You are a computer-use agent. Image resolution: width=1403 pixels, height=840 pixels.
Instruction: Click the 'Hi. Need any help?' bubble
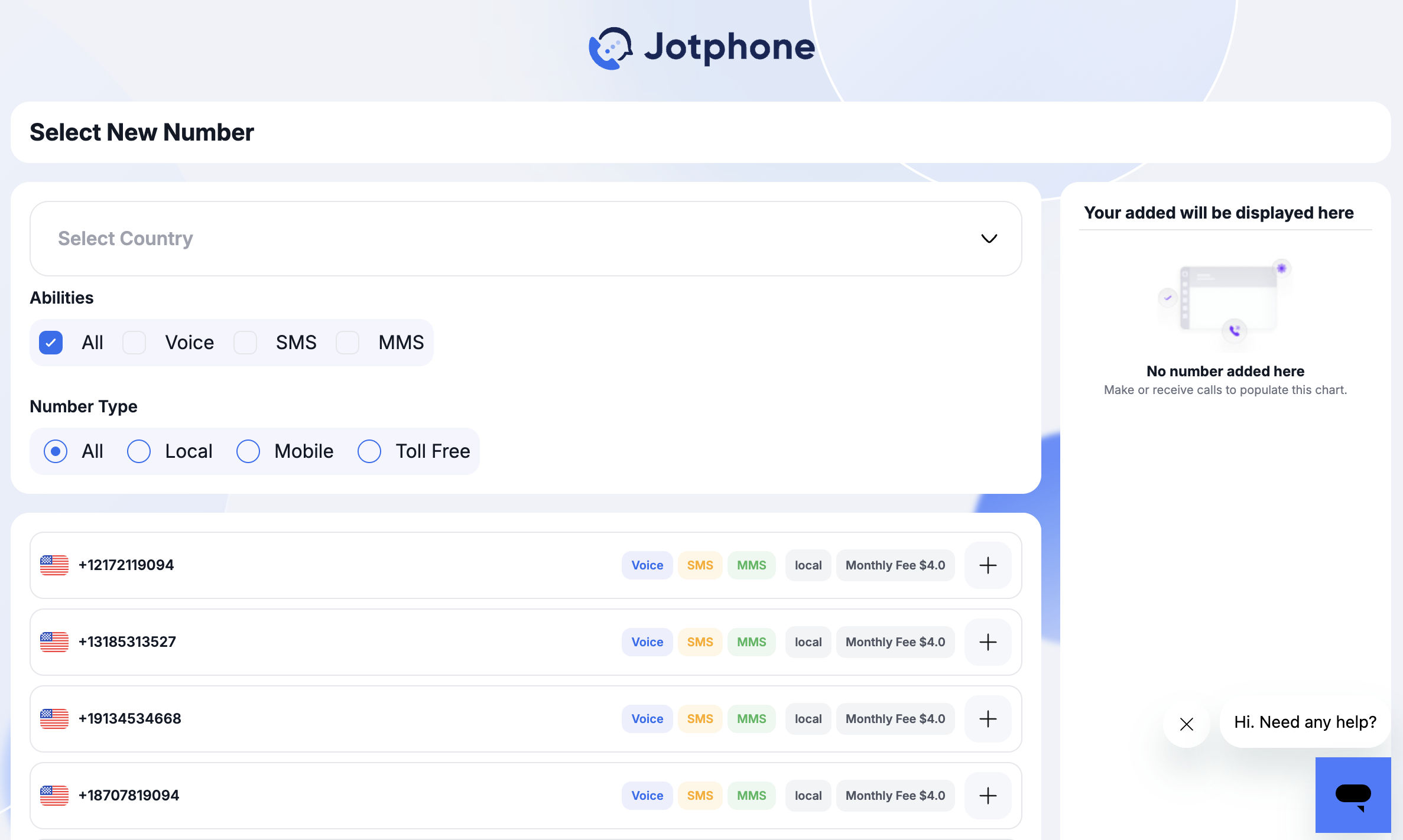pos(1305,722)
